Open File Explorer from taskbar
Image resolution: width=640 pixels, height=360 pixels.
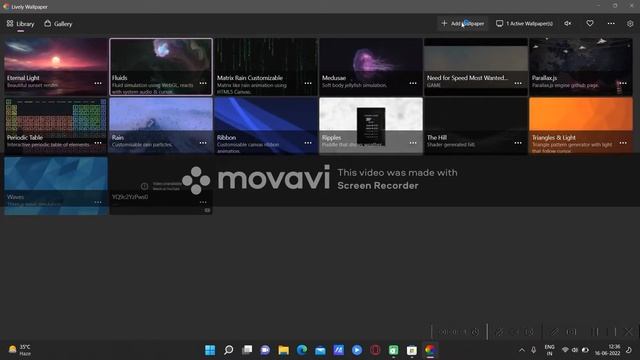point(284,350)
